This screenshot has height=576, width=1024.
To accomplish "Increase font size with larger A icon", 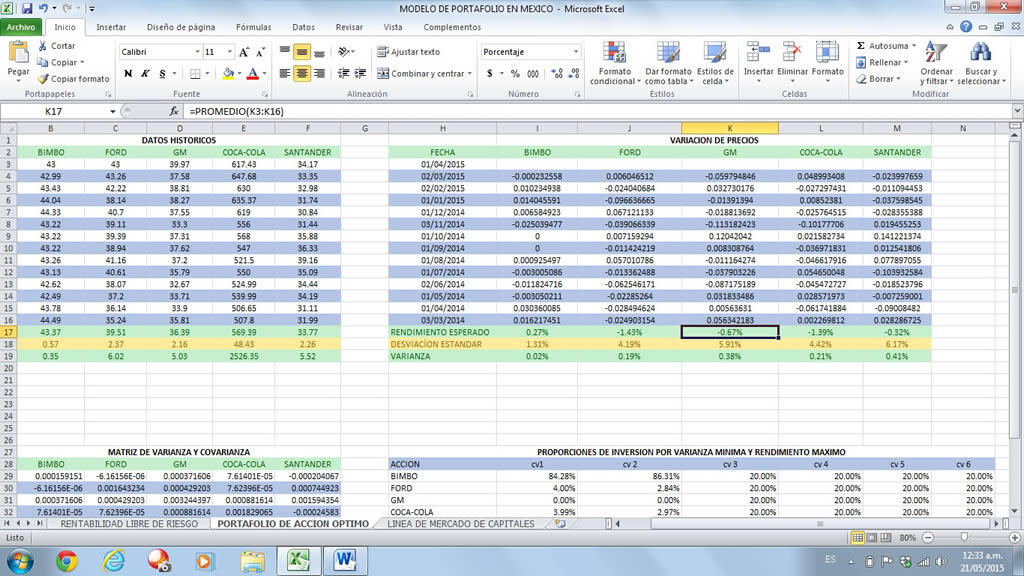I will [244, 52].
